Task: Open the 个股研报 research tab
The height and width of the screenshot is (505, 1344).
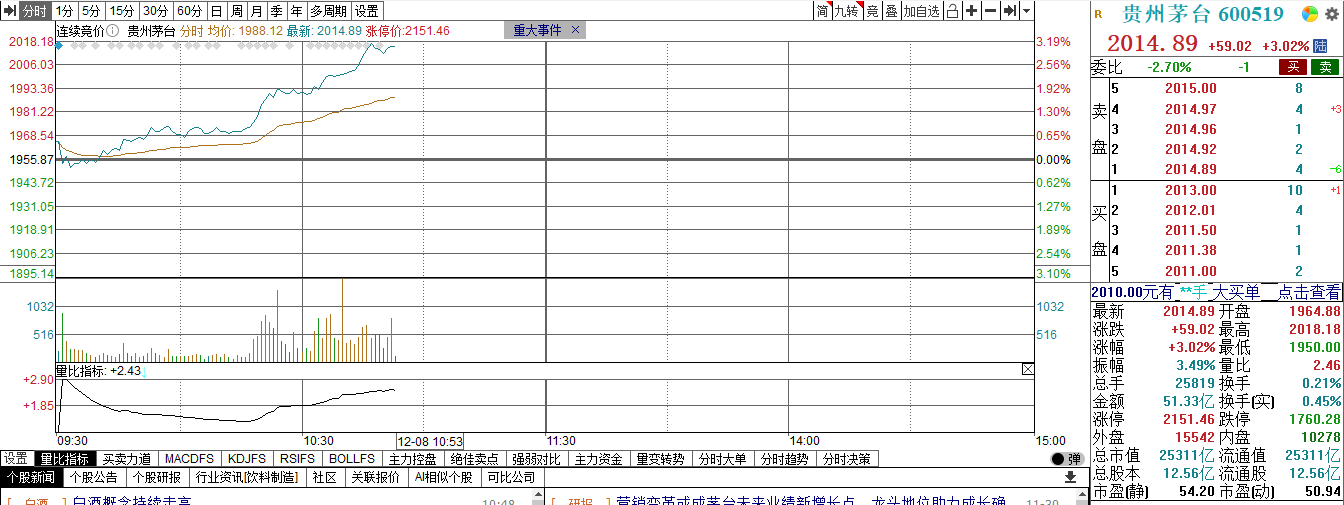Action: click(x=159, y=477)
